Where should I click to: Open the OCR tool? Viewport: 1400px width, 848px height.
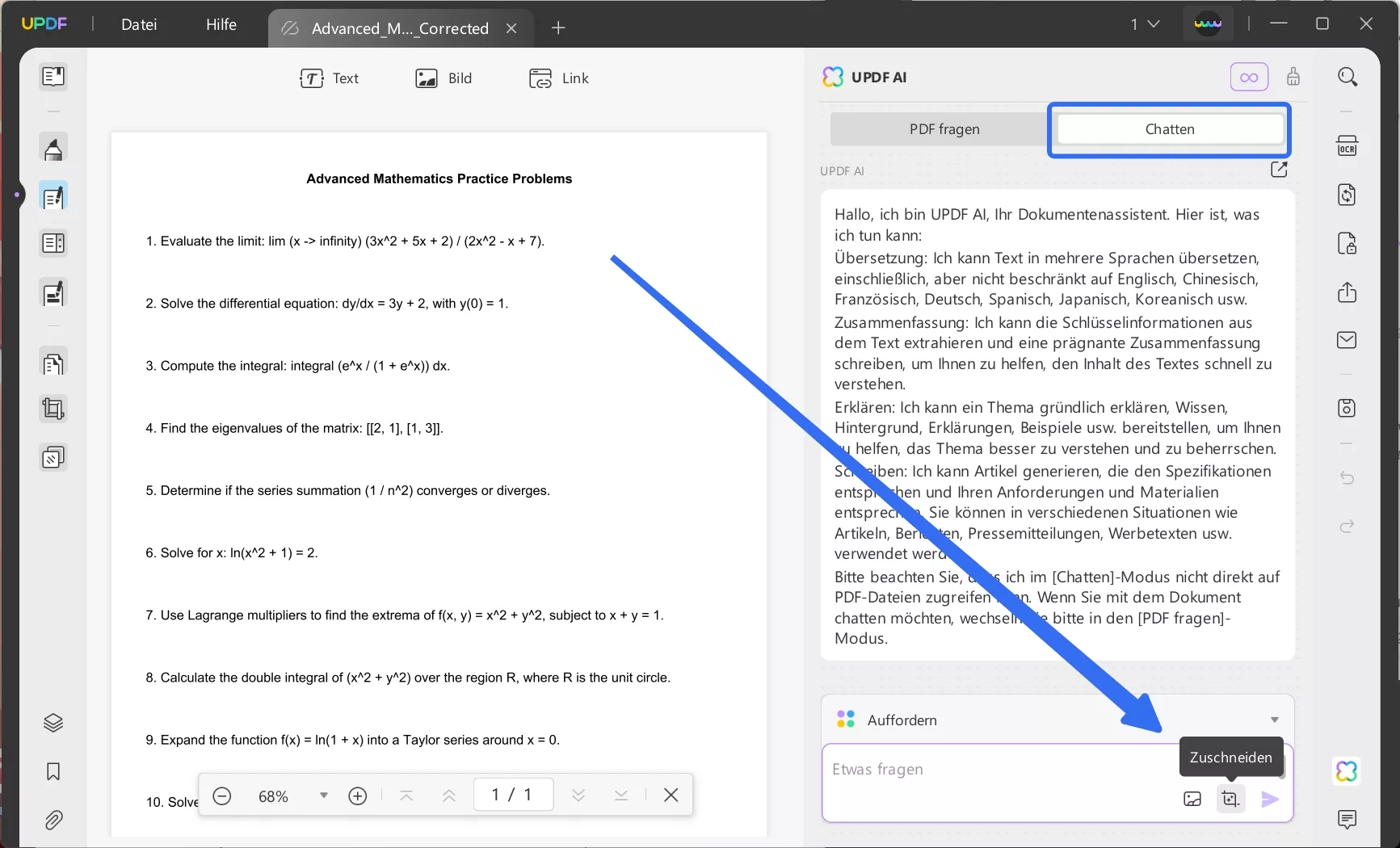[1347, 146]
